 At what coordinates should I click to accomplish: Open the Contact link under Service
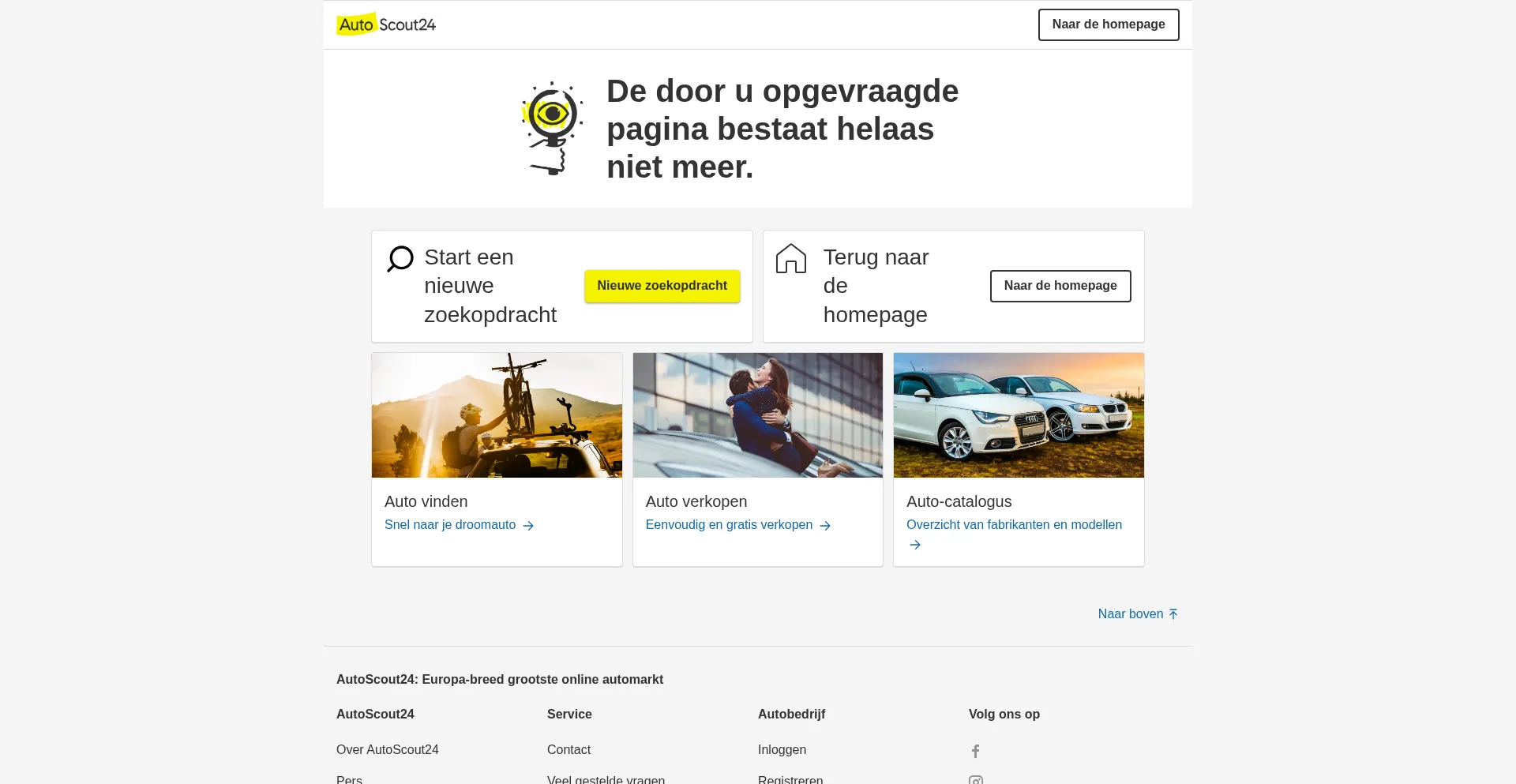click(568, 750)
